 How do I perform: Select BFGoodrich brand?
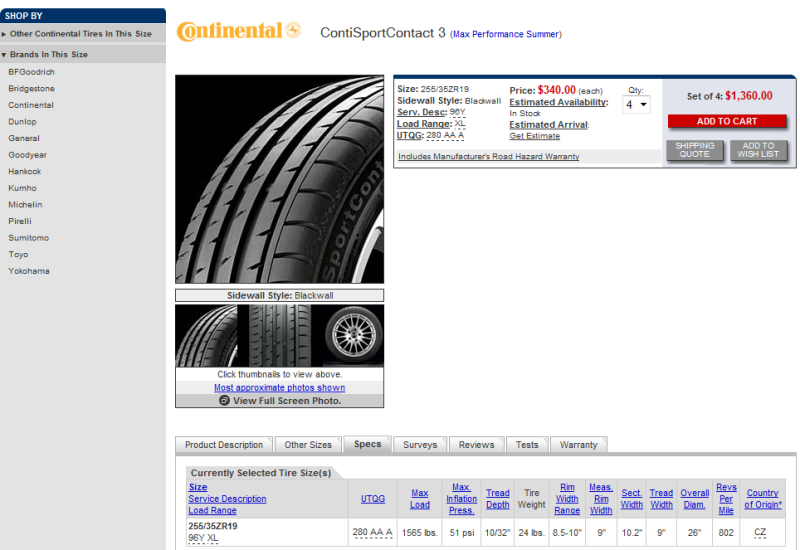(31, 72)
